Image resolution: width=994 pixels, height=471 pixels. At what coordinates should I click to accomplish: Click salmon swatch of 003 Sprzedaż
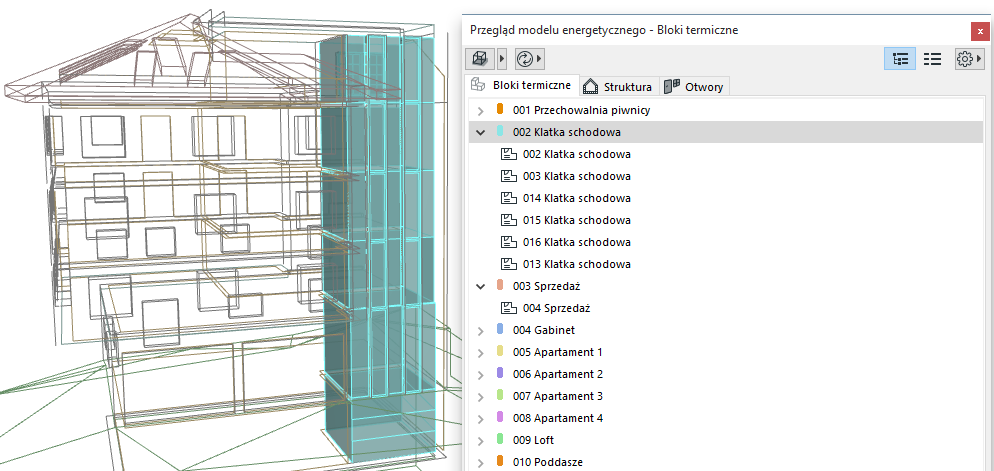coord(500,285)
